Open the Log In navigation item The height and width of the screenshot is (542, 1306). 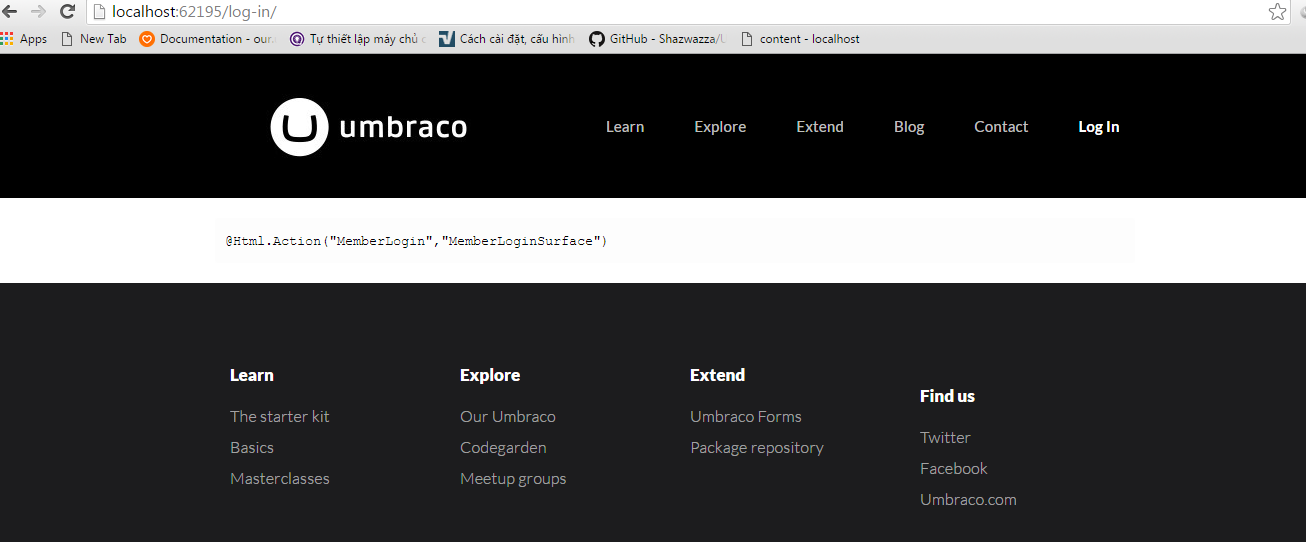click(1099, 127)
